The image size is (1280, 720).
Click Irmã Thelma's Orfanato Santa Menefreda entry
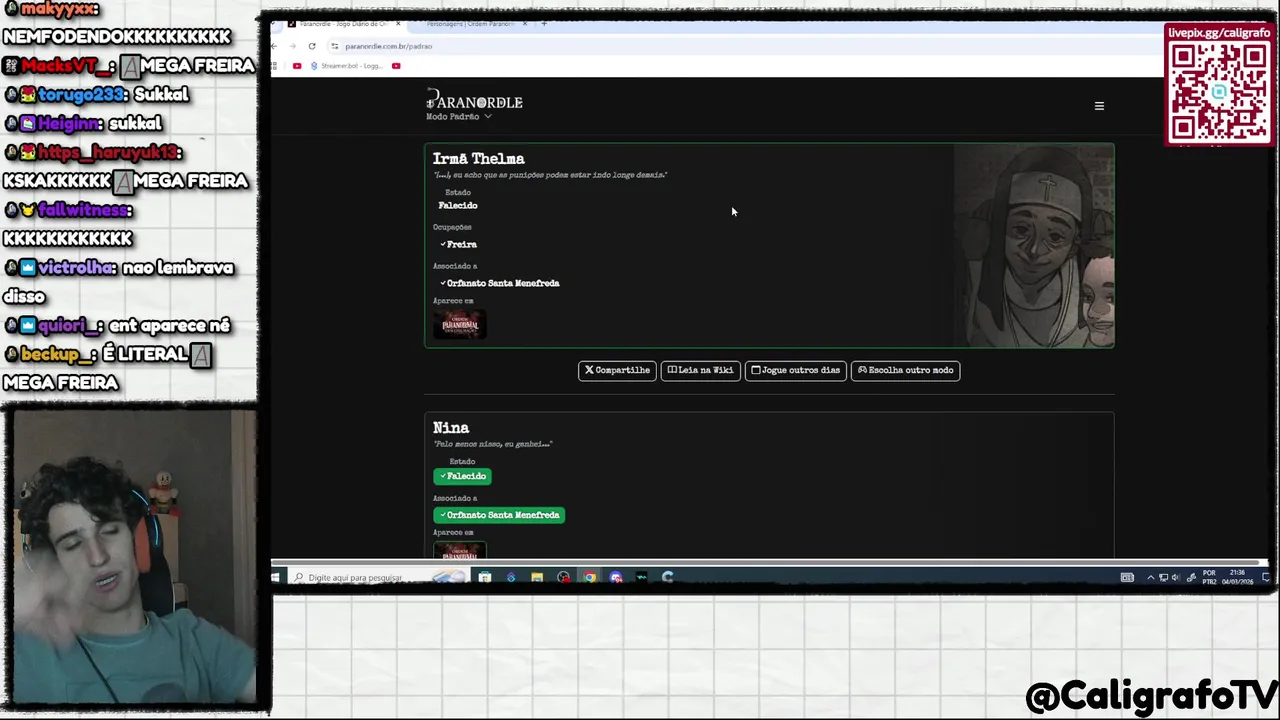coord(499,283)
